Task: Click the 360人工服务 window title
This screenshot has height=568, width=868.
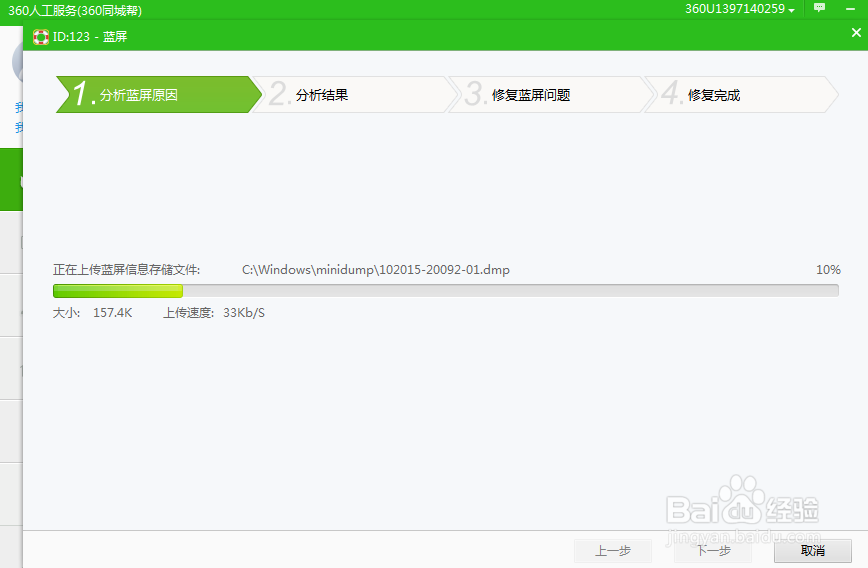Action: point(75,11)
